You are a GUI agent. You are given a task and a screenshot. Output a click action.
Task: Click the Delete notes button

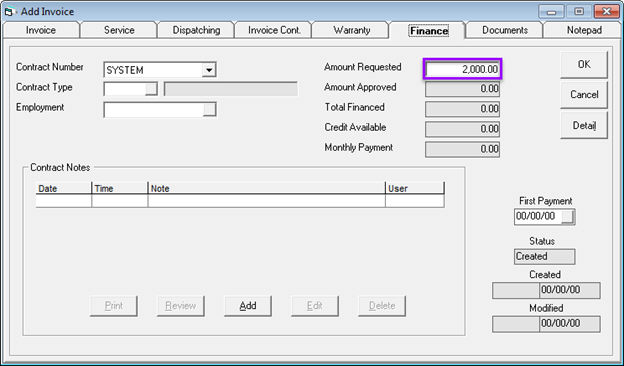pos(382,306)
